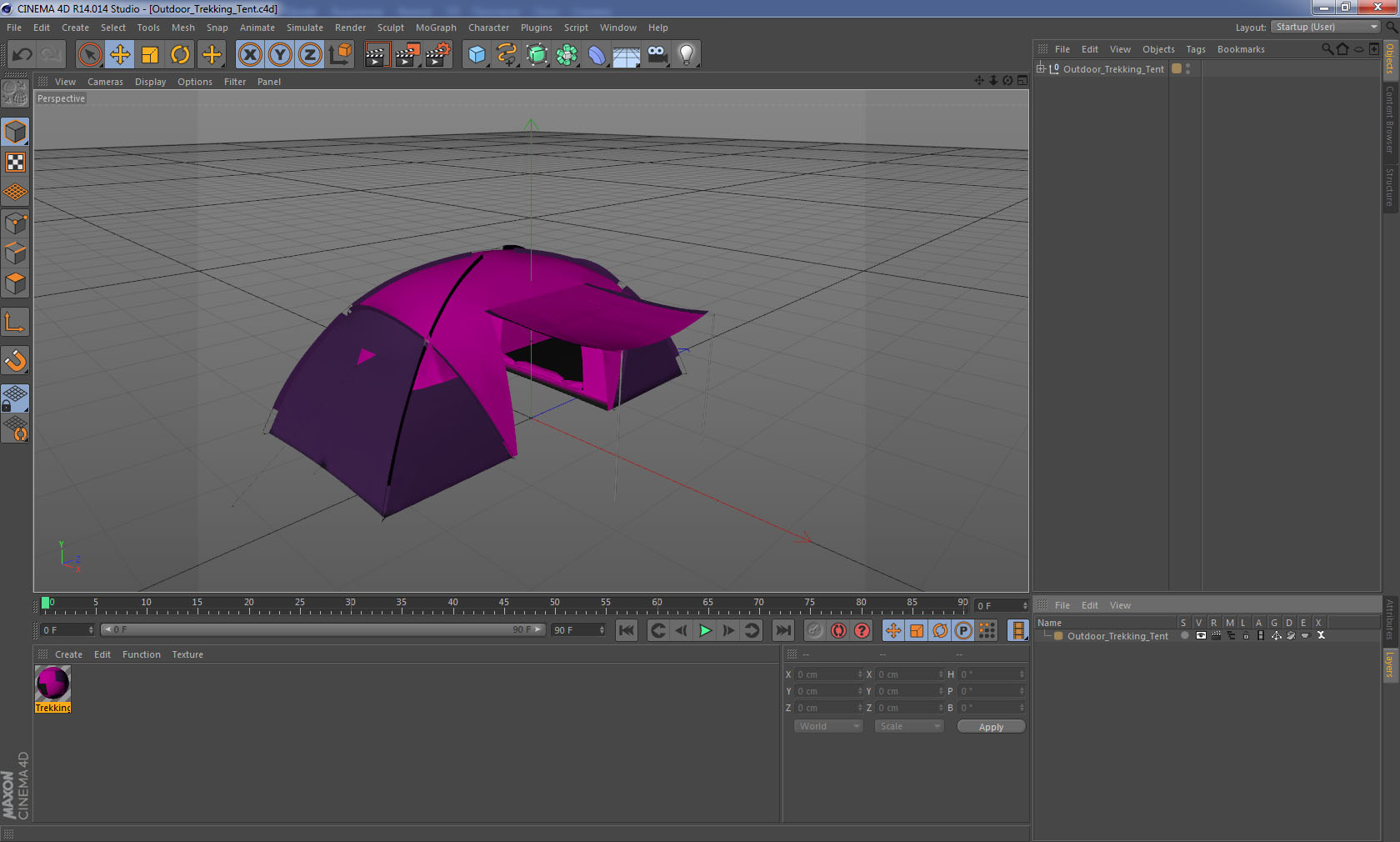Activate the Move tool

pos(120,55)
